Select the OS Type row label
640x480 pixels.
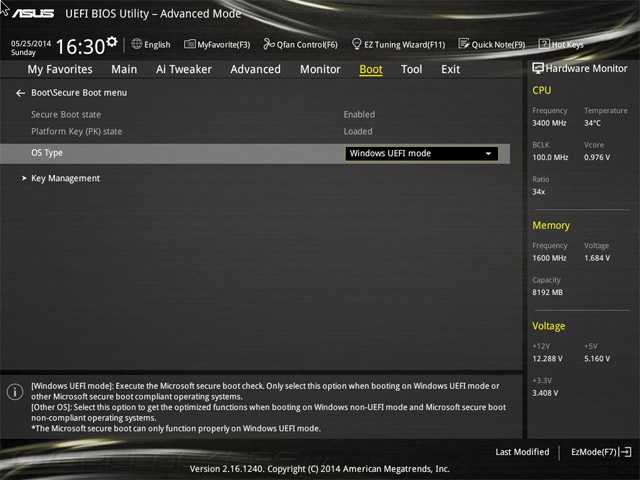(x=47, y=153)
